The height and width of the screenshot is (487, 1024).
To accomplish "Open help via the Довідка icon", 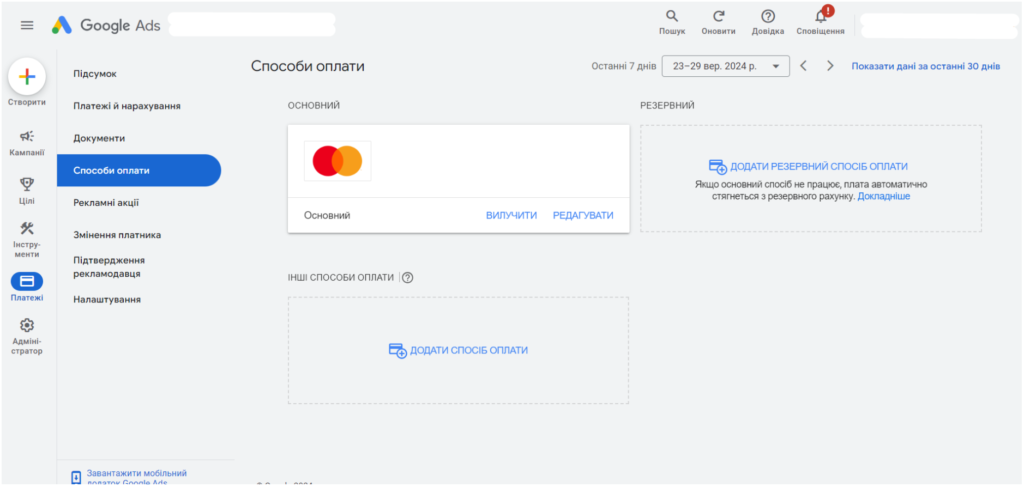I will pyautogui.click(x=768, y=16).
